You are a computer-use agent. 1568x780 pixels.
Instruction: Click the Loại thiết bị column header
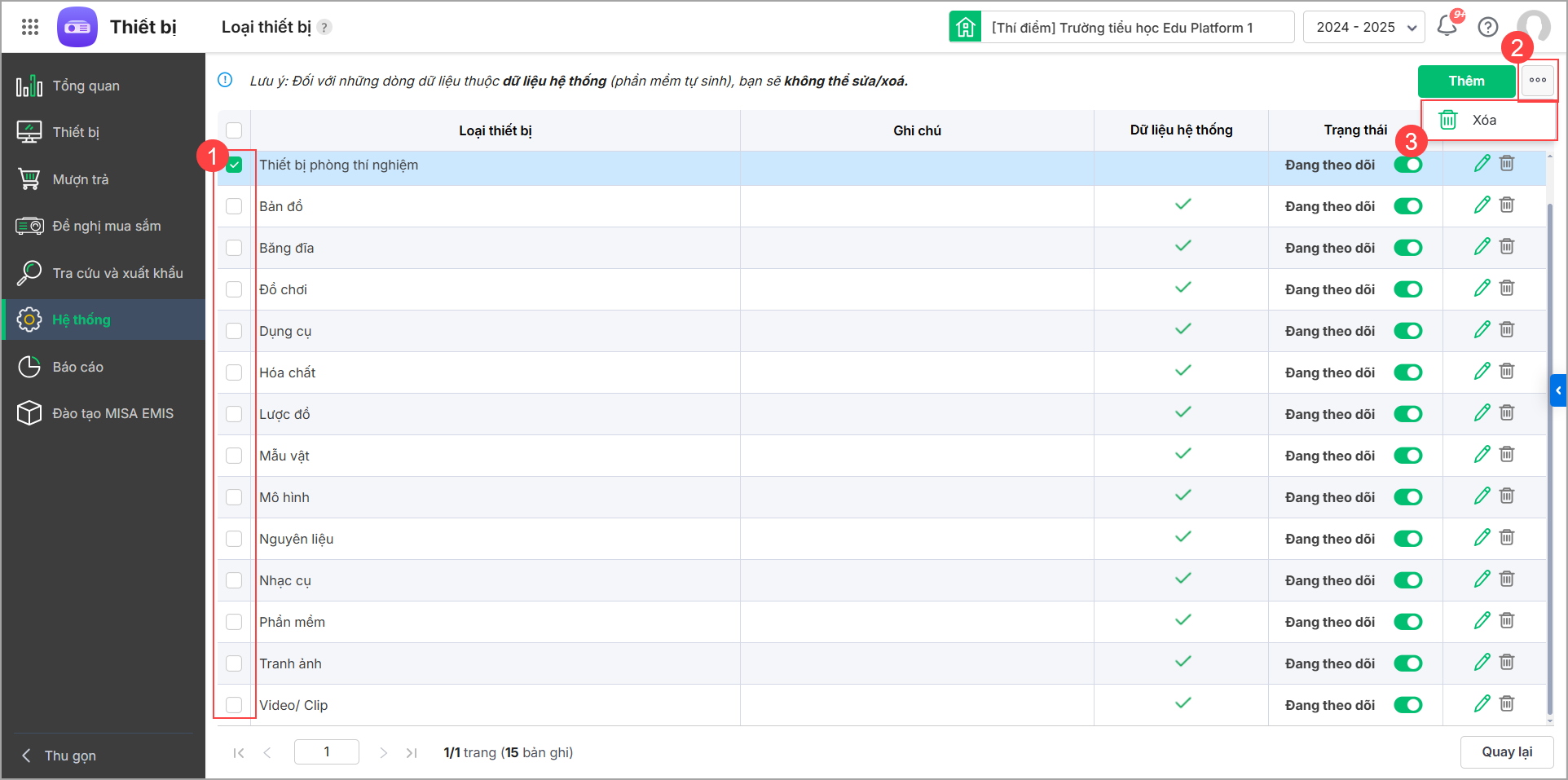tap(496, 130)
